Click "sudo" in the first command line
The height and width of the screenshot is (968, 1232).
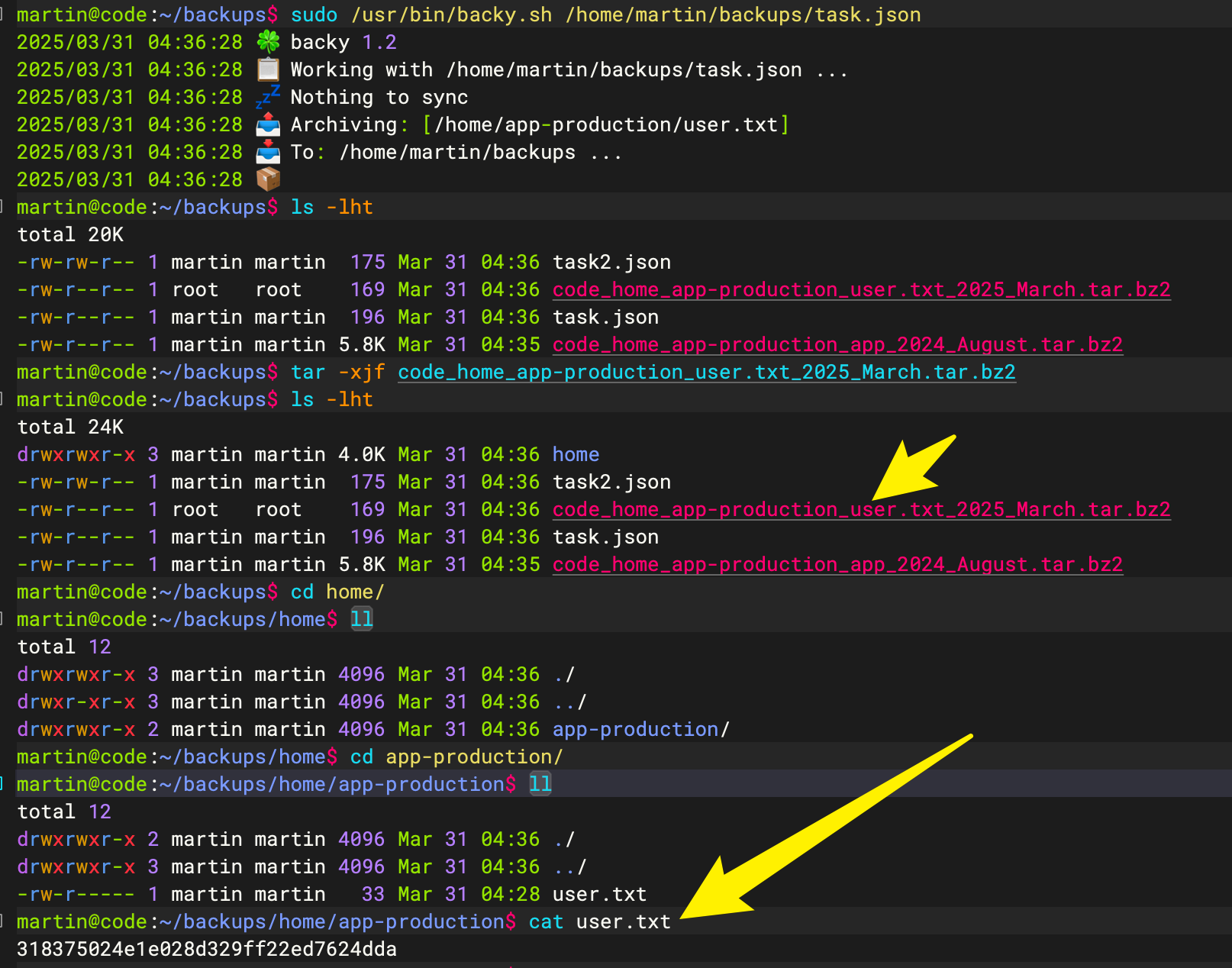[x=314, y=15]
